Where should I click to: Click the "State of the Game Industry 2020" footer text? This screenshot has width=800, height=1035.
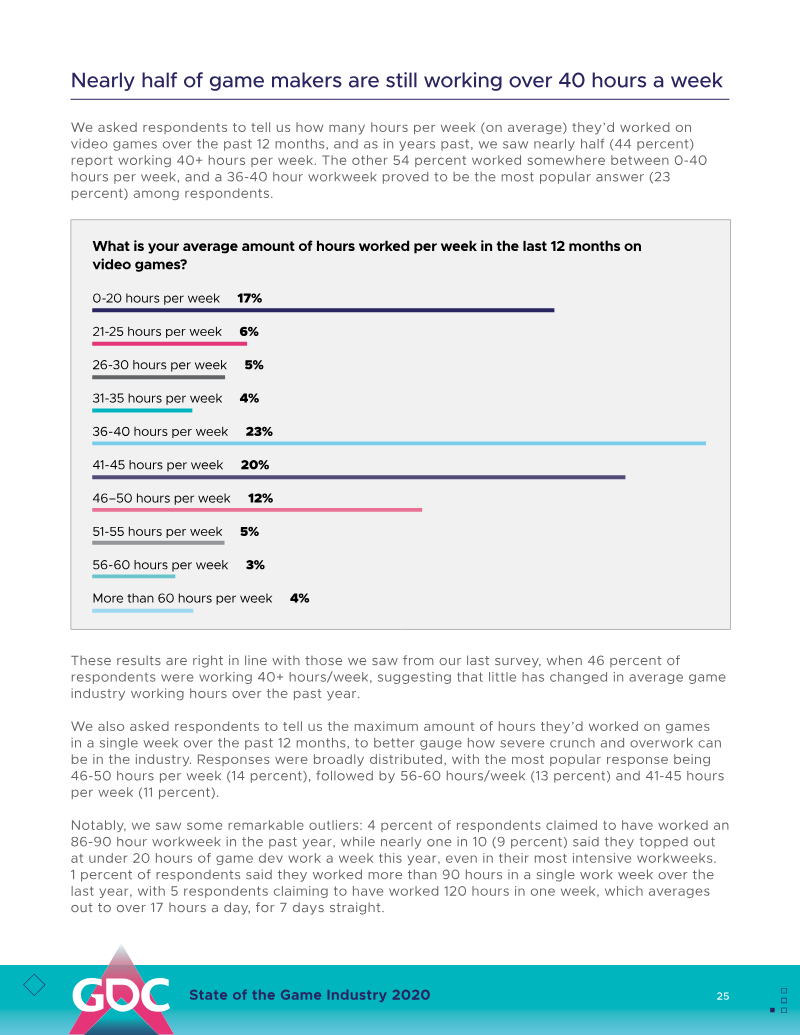(x=310, y=995)
